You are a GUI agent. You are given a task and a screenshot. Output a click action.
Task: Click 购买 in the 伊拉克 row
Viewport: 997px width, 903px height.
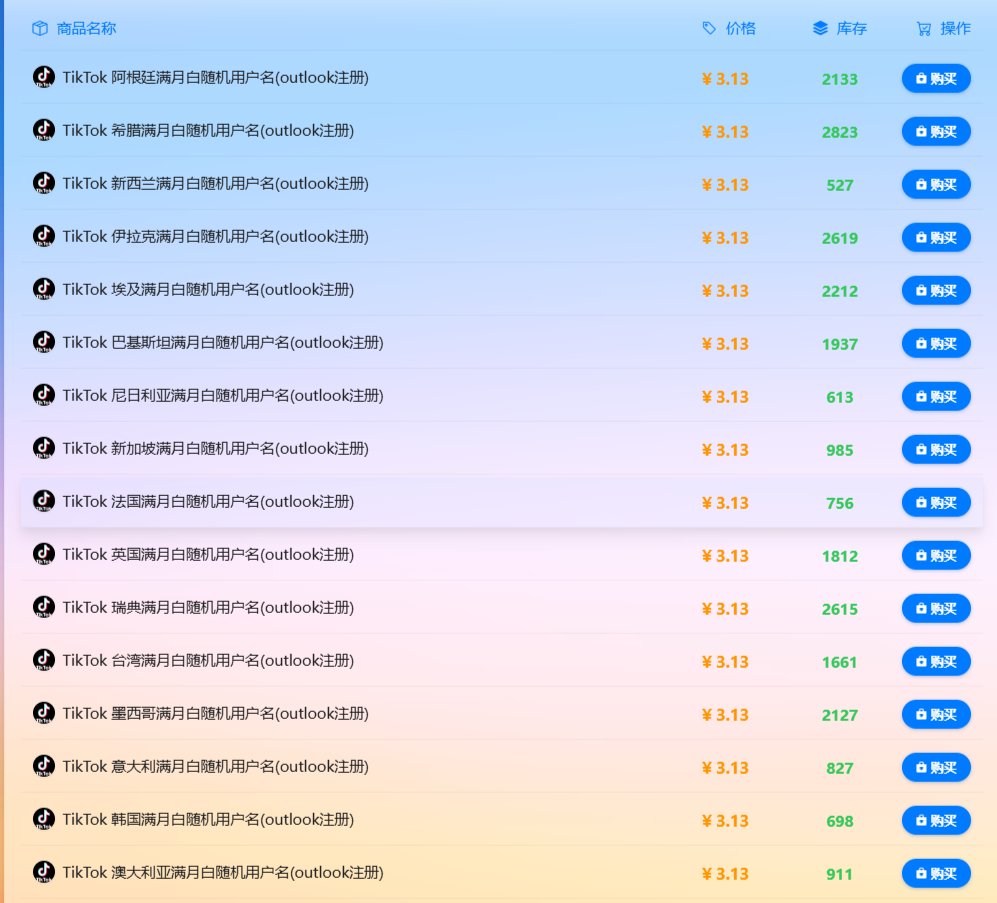tap(936, 237)
